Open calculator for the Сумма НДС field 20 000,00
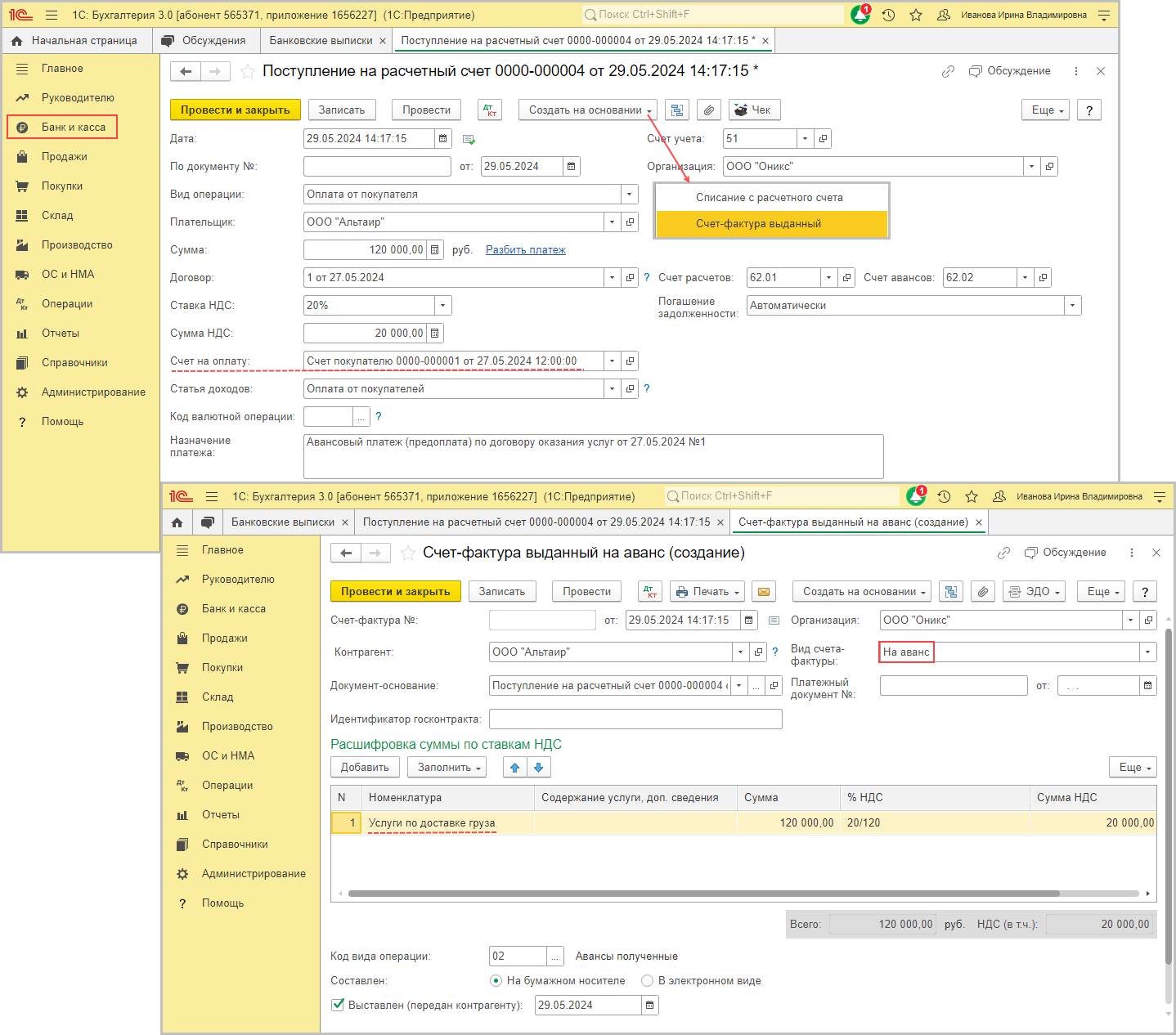The image size is (1176, 1035). 435,334
